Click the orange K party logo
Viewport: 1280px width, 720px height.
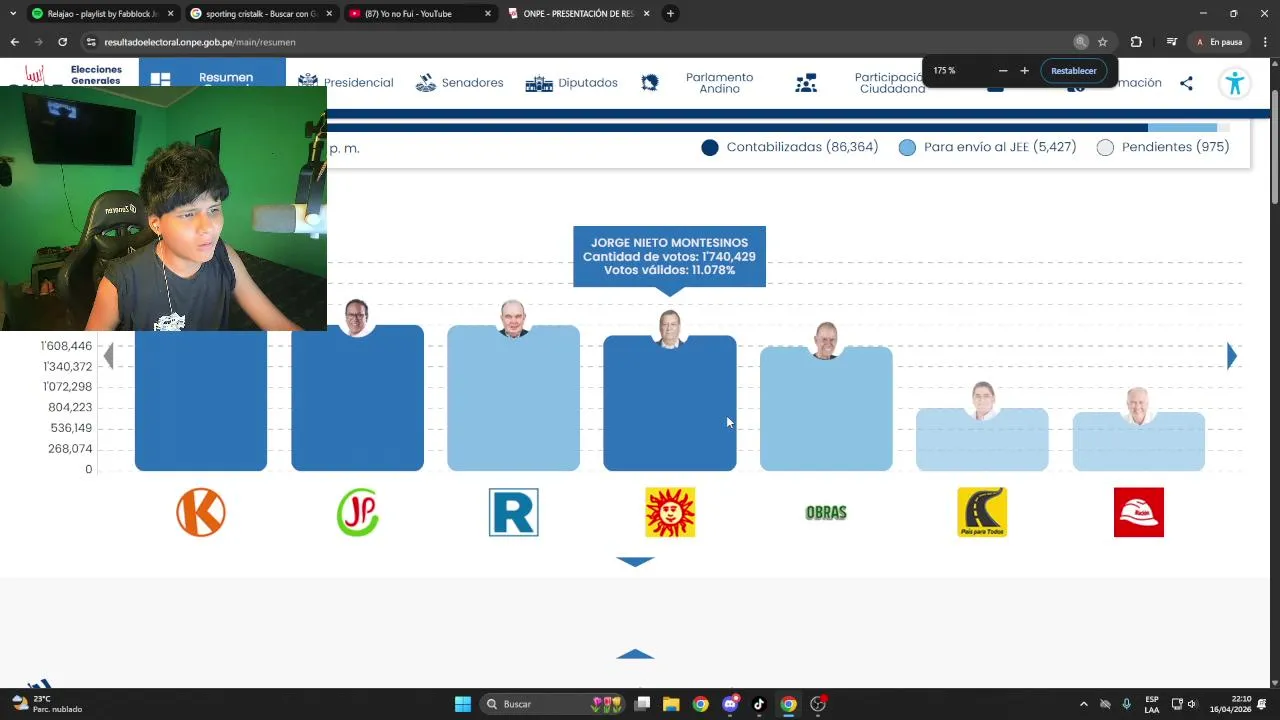point(201,512)
